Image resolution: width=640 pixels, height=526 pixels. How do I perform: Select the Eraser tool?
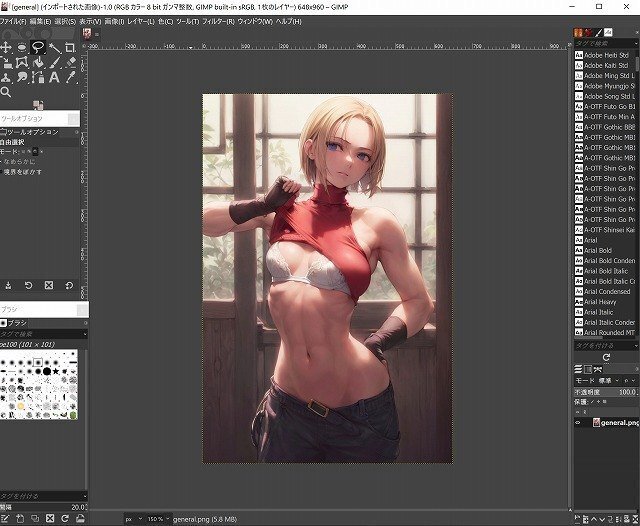pos(70,62)
